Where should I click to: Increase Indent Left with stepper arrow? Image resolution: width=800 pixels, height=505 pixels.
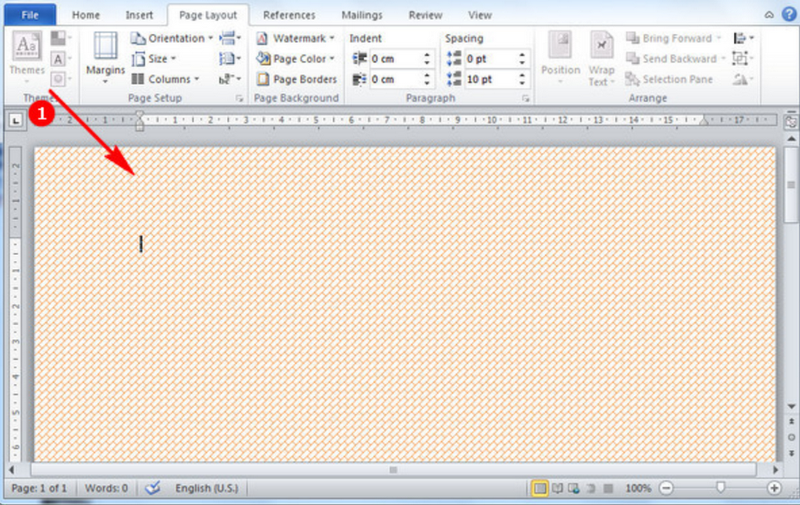point(427,55)
